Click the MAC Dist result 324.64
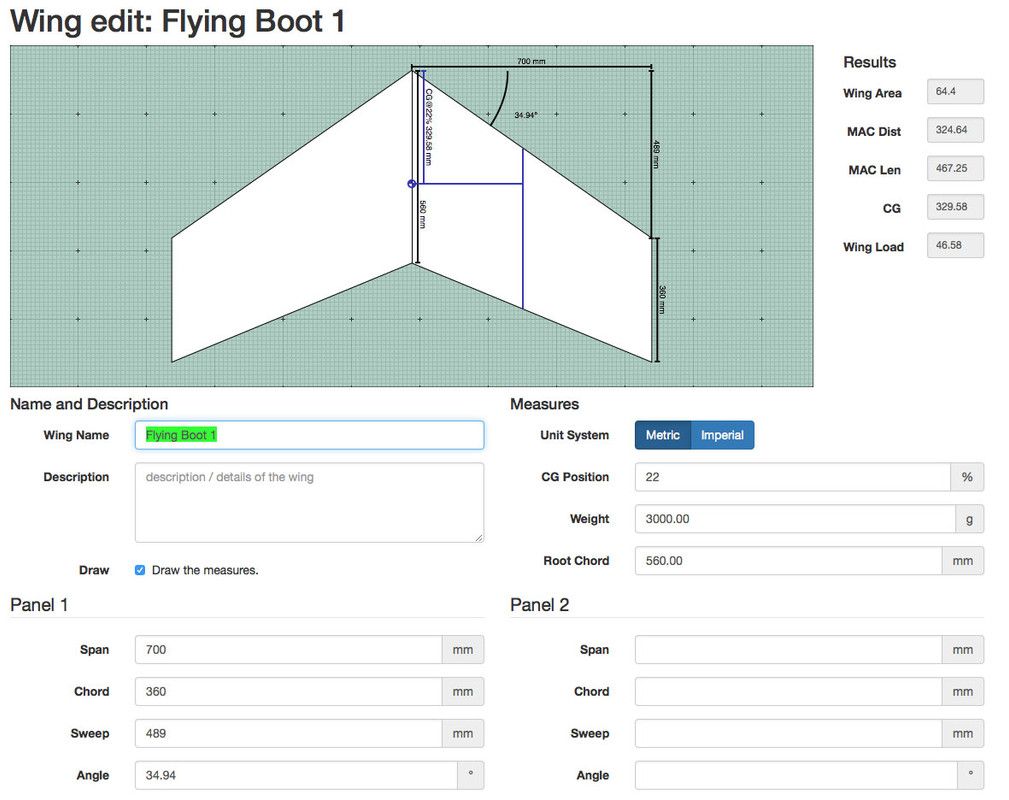Viewport: 1009px width, 800px height. pos(956,130)
